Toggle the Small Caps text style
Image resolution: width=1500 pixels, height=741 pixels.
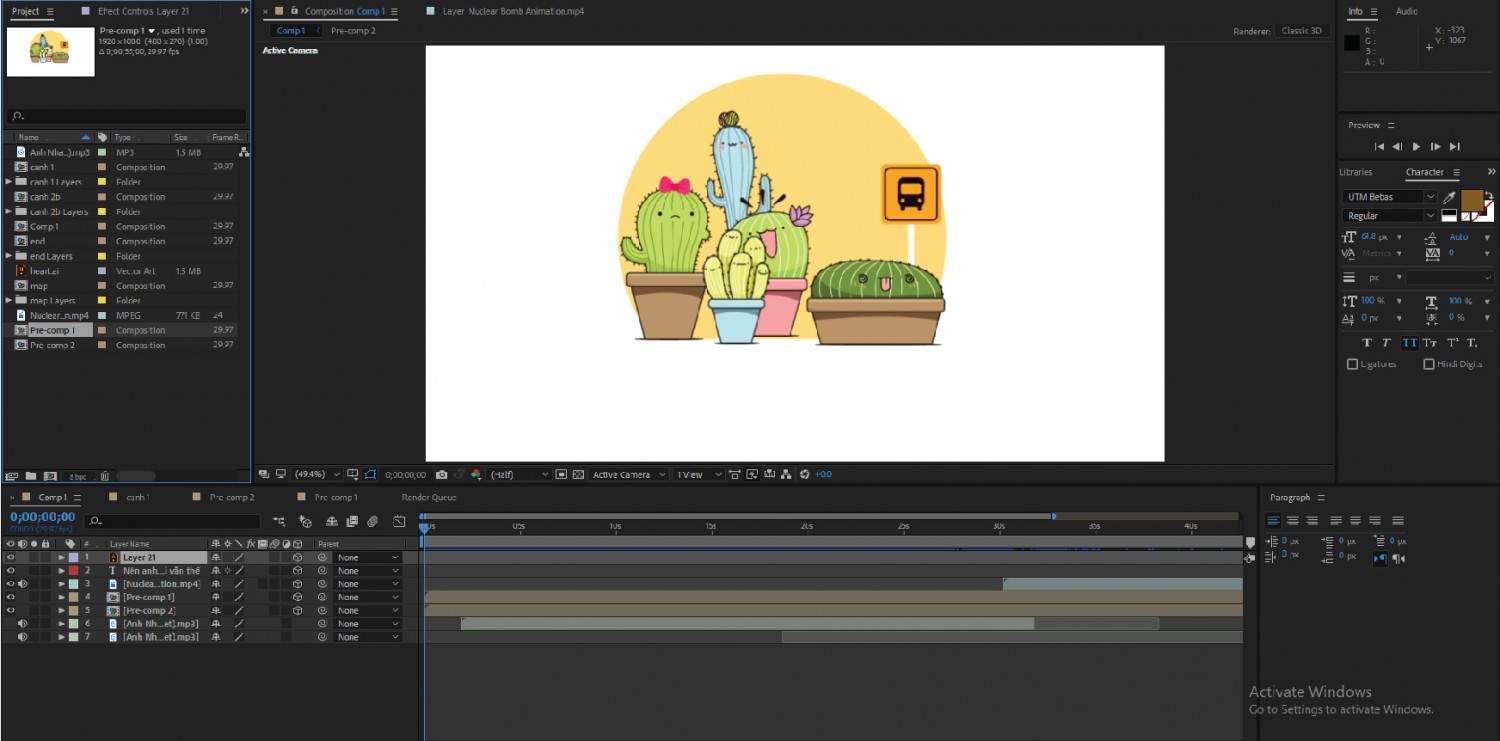(x=1430, y=343)
